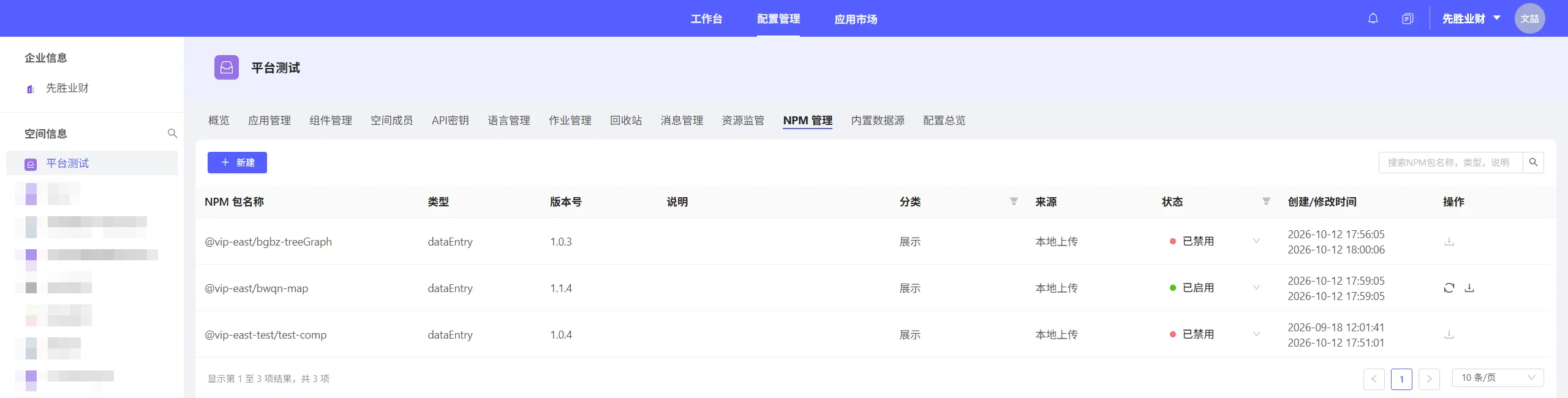Open the notification bell
1568x398 pixels.
(x=1373, y=18)
